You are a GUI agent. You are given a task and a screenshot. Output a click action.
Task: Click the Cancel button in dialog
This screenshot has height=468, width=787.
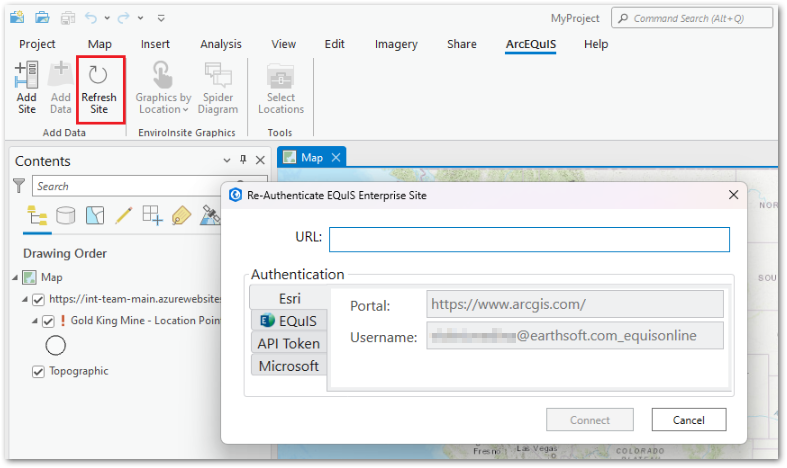pyautogui.click(x=689, y=420)
